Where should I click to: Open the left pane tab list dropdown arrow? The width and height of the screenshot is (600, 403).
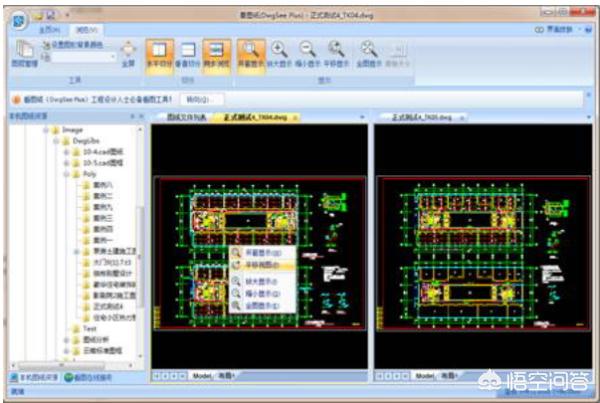coord(362,117)
